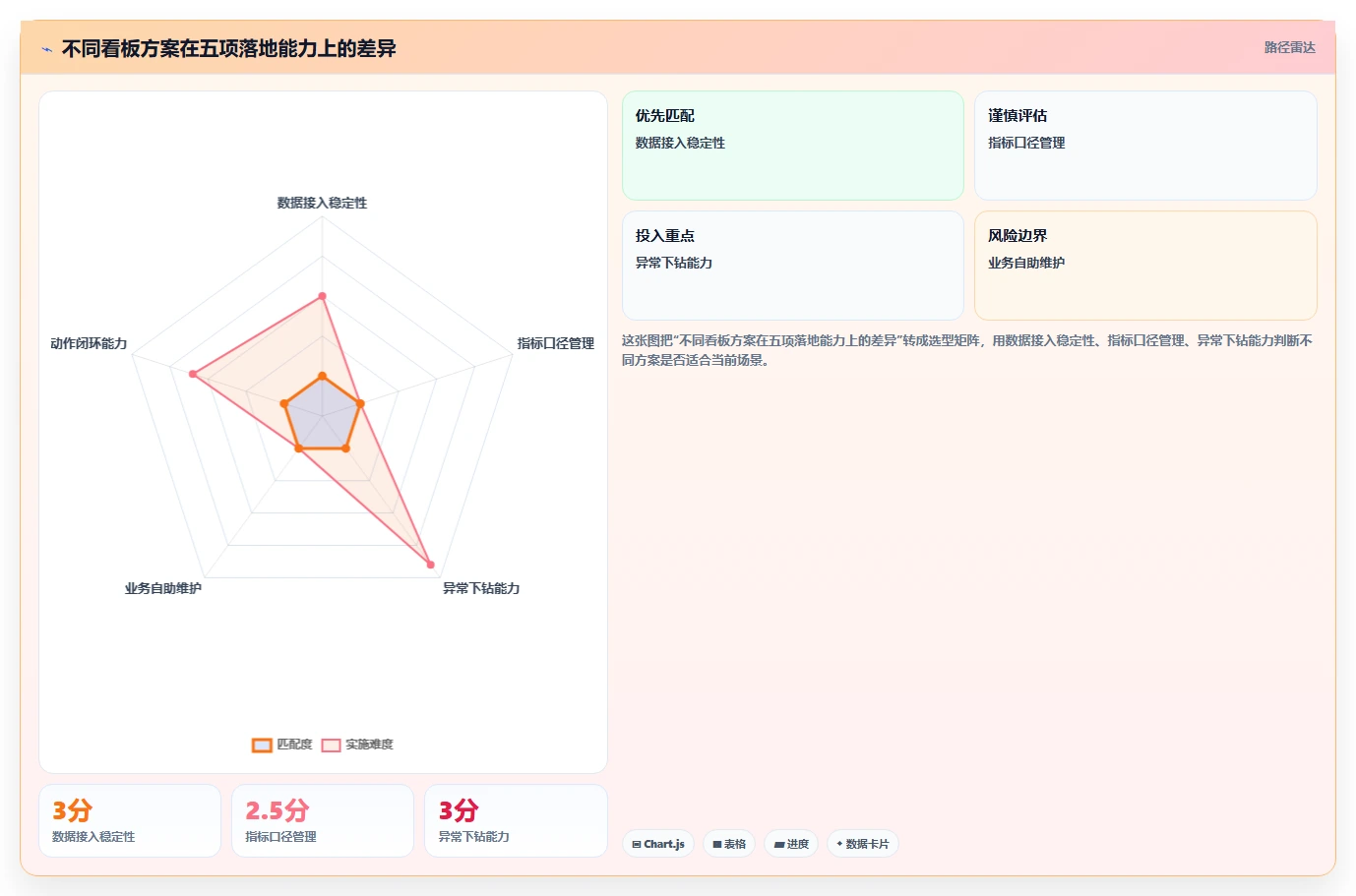Click the title 不同看板方案在五项落地能力上的差异
Screen dimensions: 1356x896
(228, 48)
